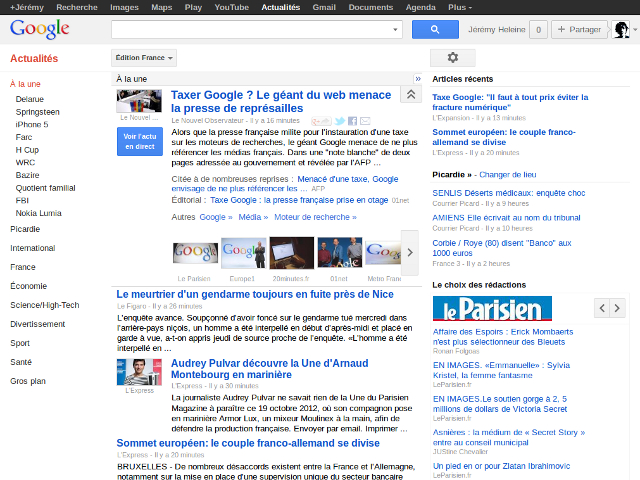
Task: Click the le Parisien logo banner
Action: coord(492,309)
